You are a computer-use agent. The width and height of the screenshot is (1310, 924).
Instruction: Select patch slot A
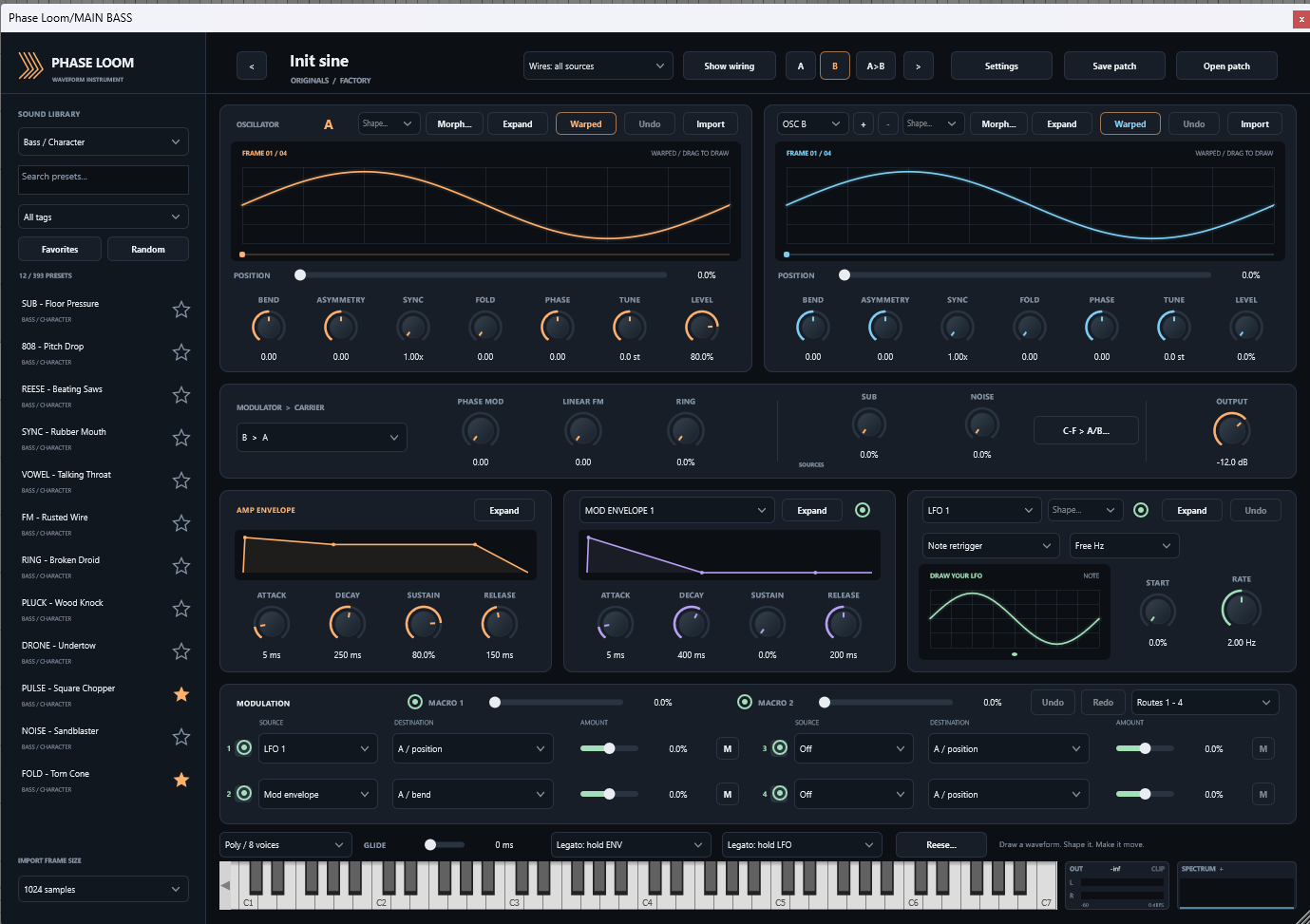click(801, 66)
